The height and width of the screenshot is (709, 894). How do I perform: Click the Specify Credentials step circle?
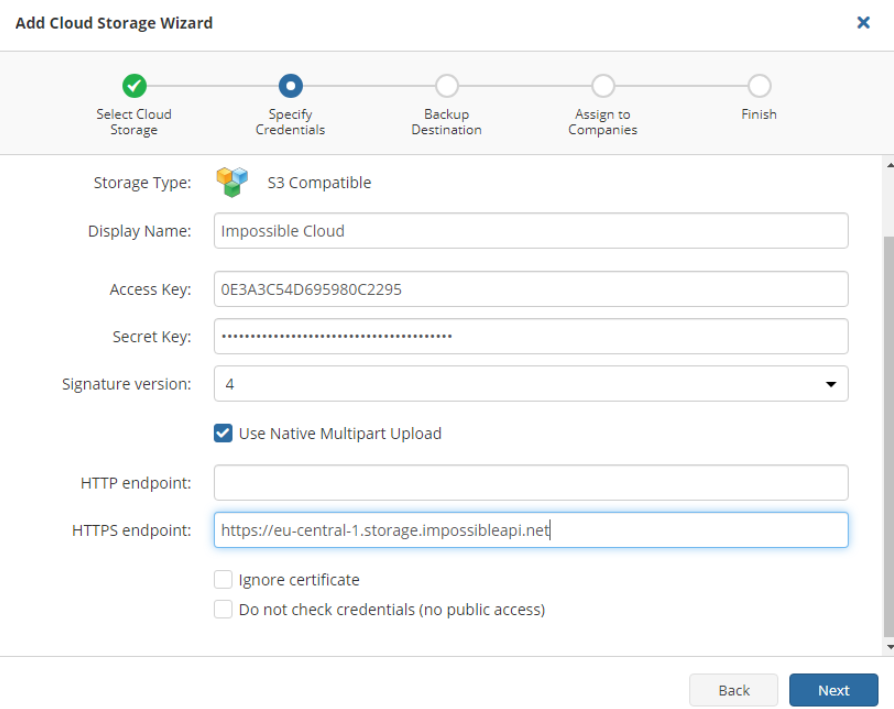click(291, 86)
